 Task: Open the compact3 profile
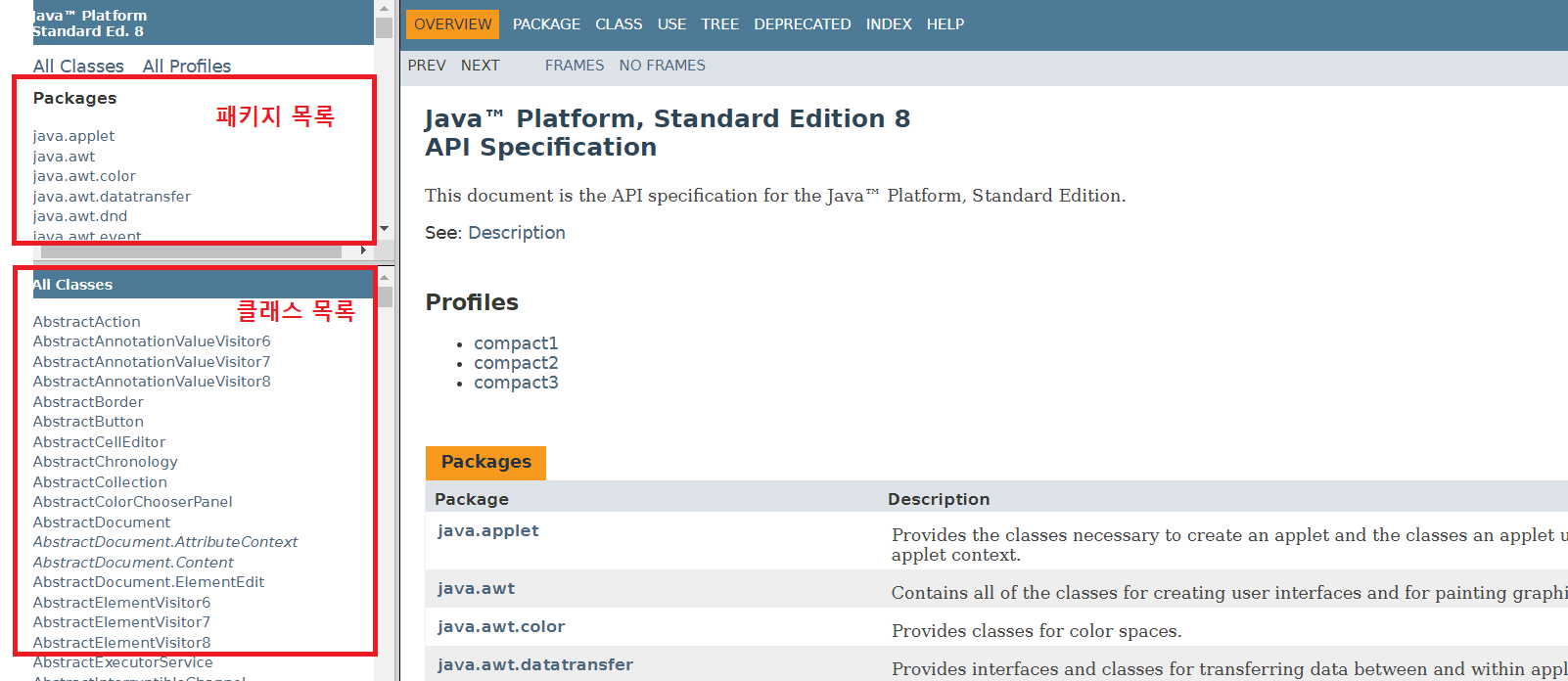coord(516,383)
